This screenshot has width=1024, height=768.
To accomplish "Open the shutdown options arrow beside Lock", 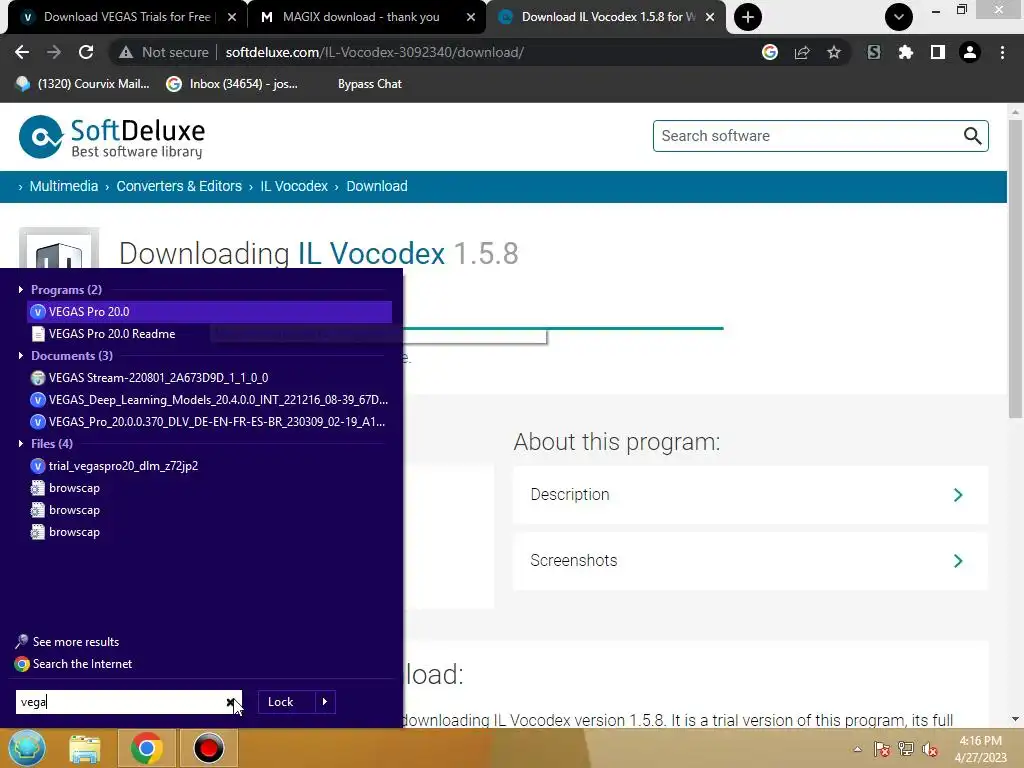I will (x=325, y=702).
